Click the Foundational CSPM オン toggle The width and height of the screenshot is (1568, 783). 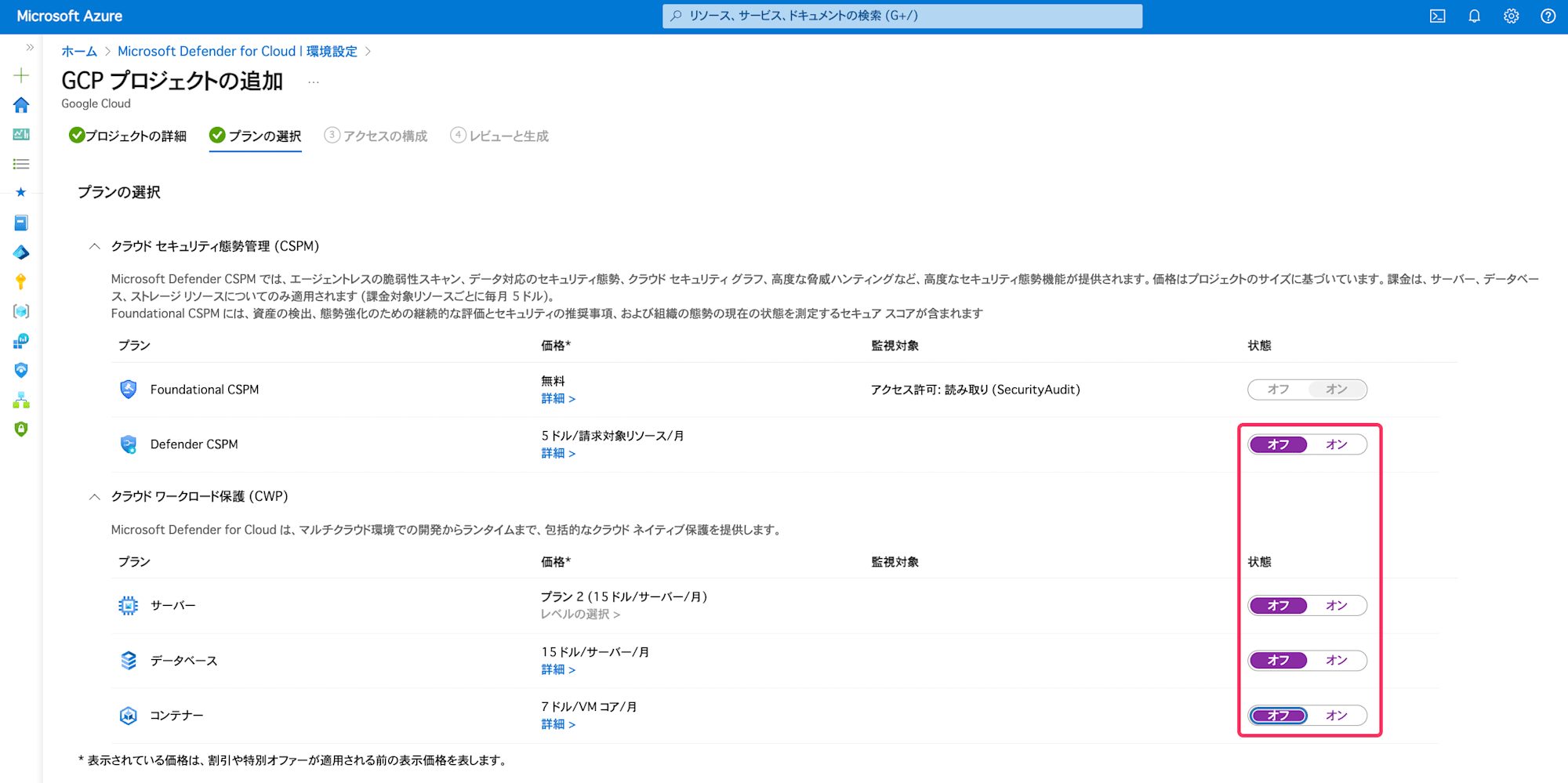(1337, 390)
